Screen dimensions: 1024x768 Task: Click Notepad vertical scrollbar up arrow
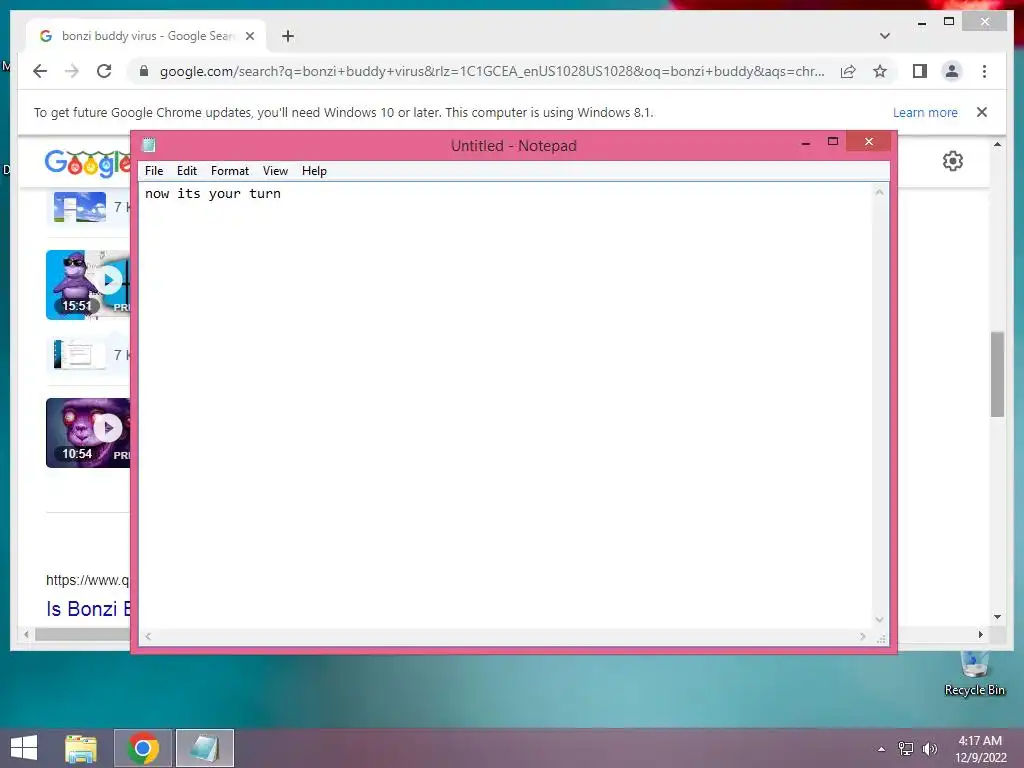(880, 192)
